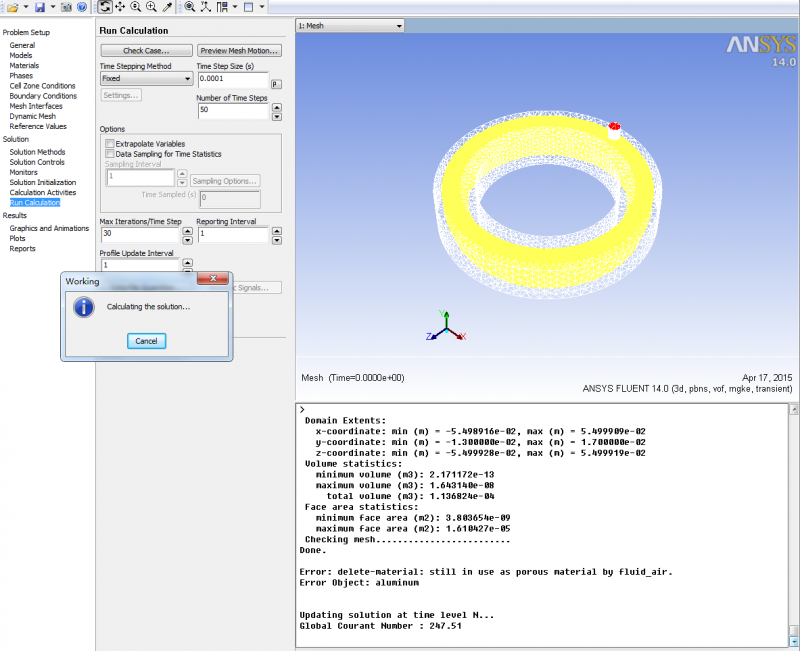Open the Phases tree item
The width and height of the screenshot is (800, 651).
click(x=21, y=76)
